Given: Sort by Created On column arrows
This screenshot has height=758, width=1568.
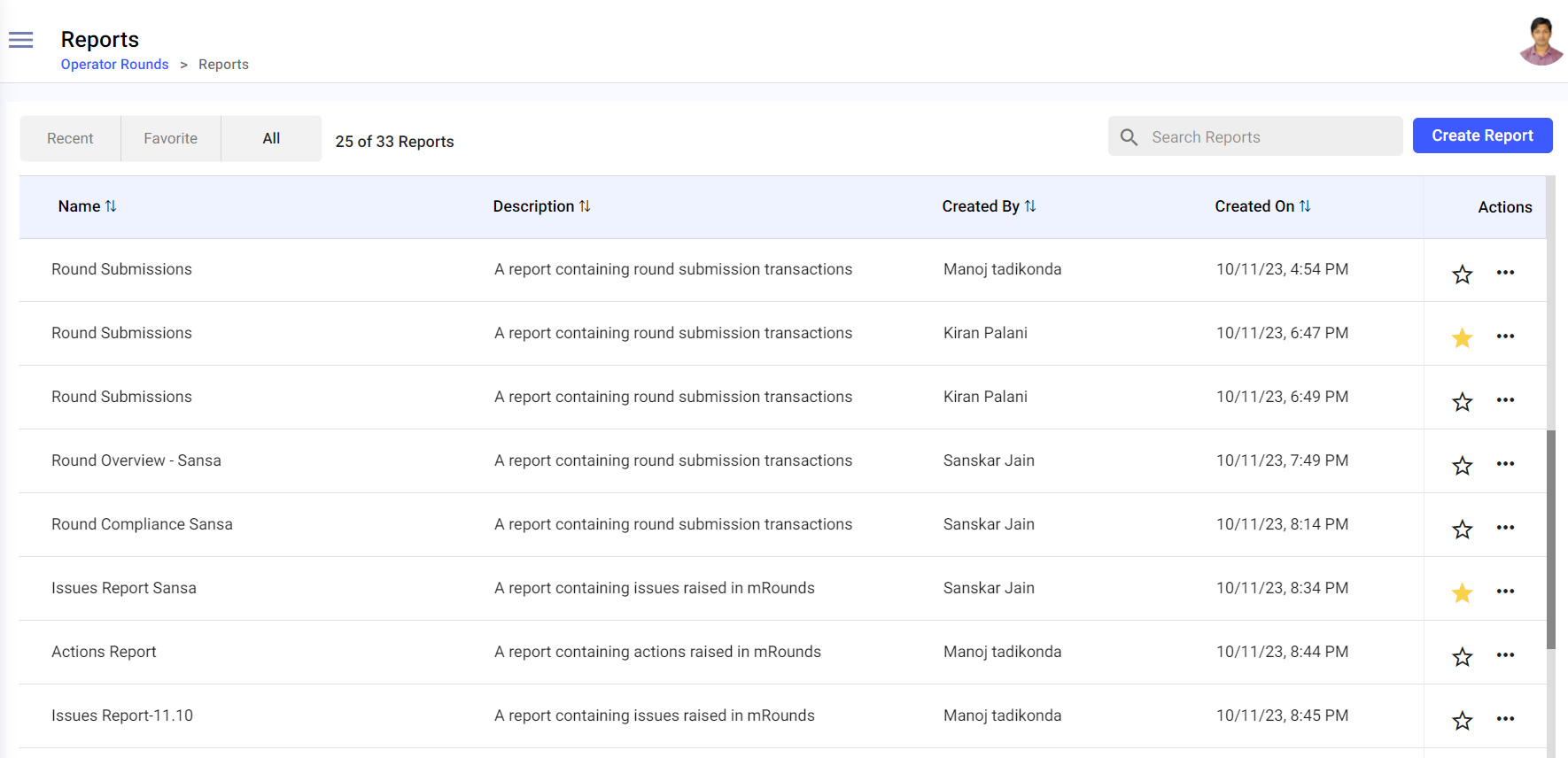Looking at the screenshot, I should (1305, 206).
